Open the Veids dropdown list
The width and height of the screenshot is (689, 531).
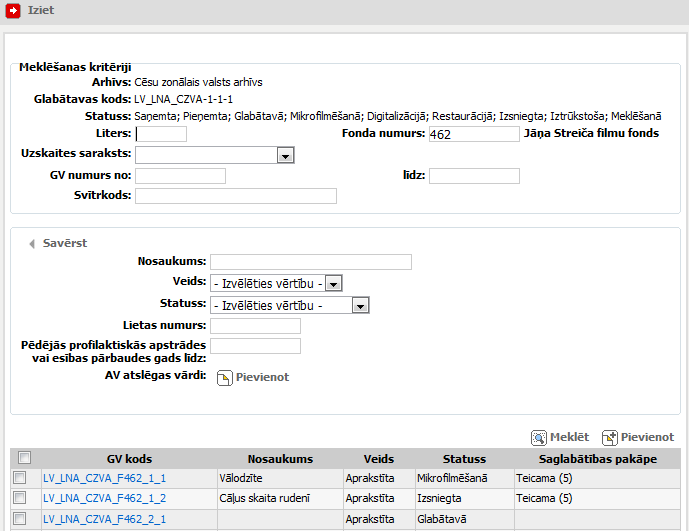[x=334, y=284]
